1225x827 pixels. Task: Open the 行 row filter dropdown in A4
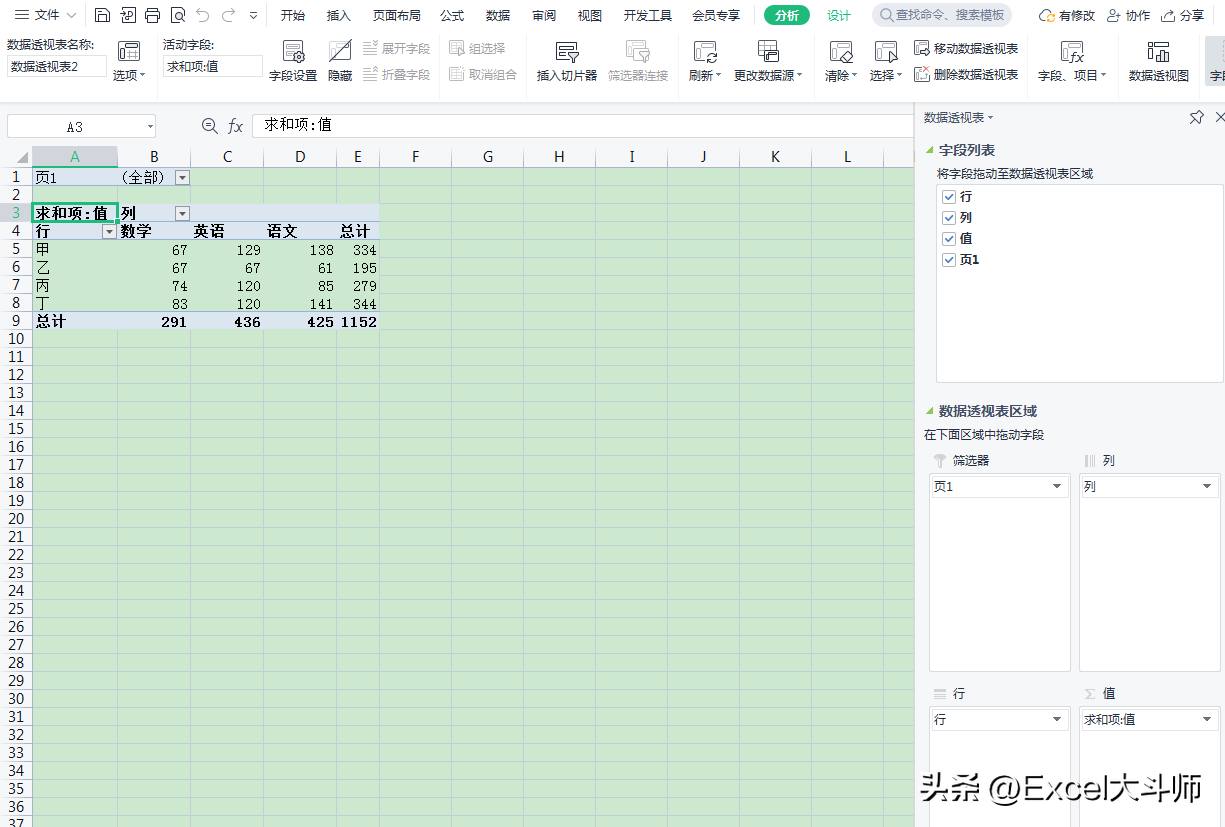109,231
